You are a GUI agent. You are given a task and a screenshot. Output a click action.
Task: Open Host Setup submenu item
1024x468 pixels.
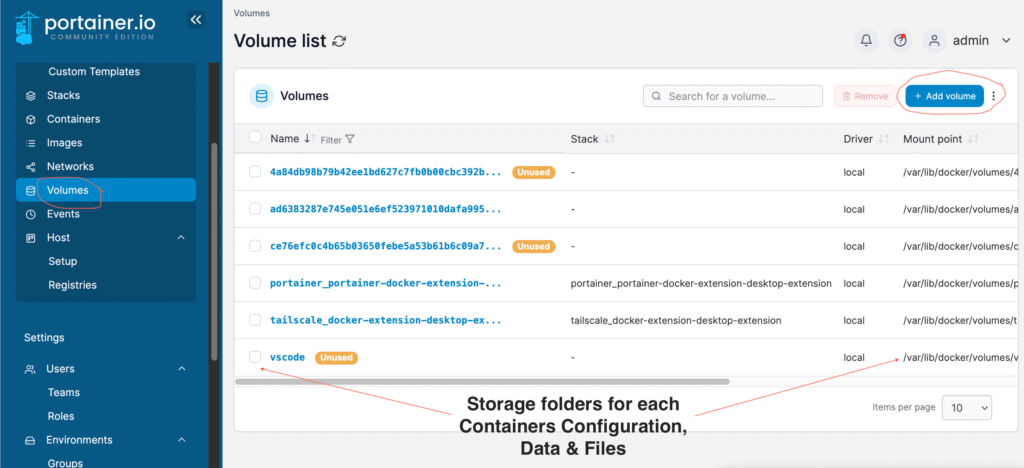pyautogui.click(x=63, y=262)
